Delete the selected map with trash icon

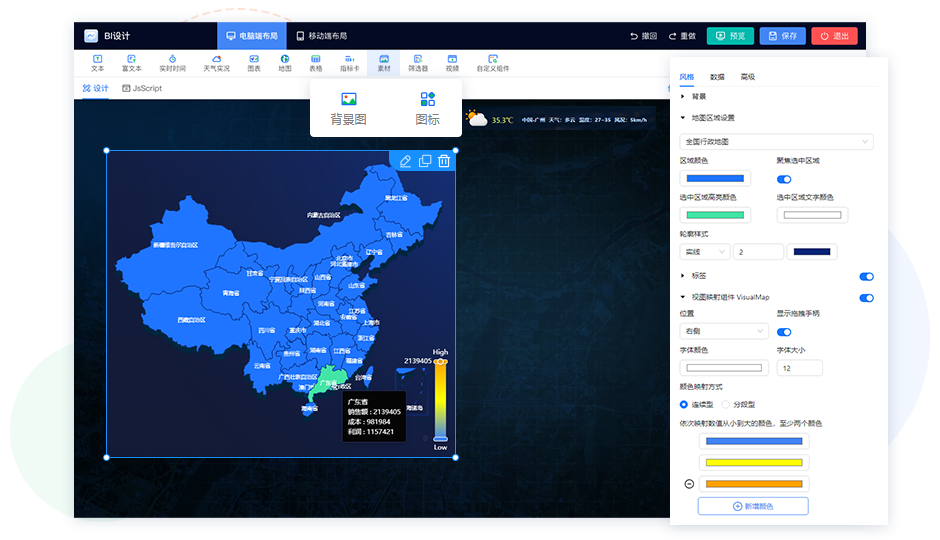(444, 161)
